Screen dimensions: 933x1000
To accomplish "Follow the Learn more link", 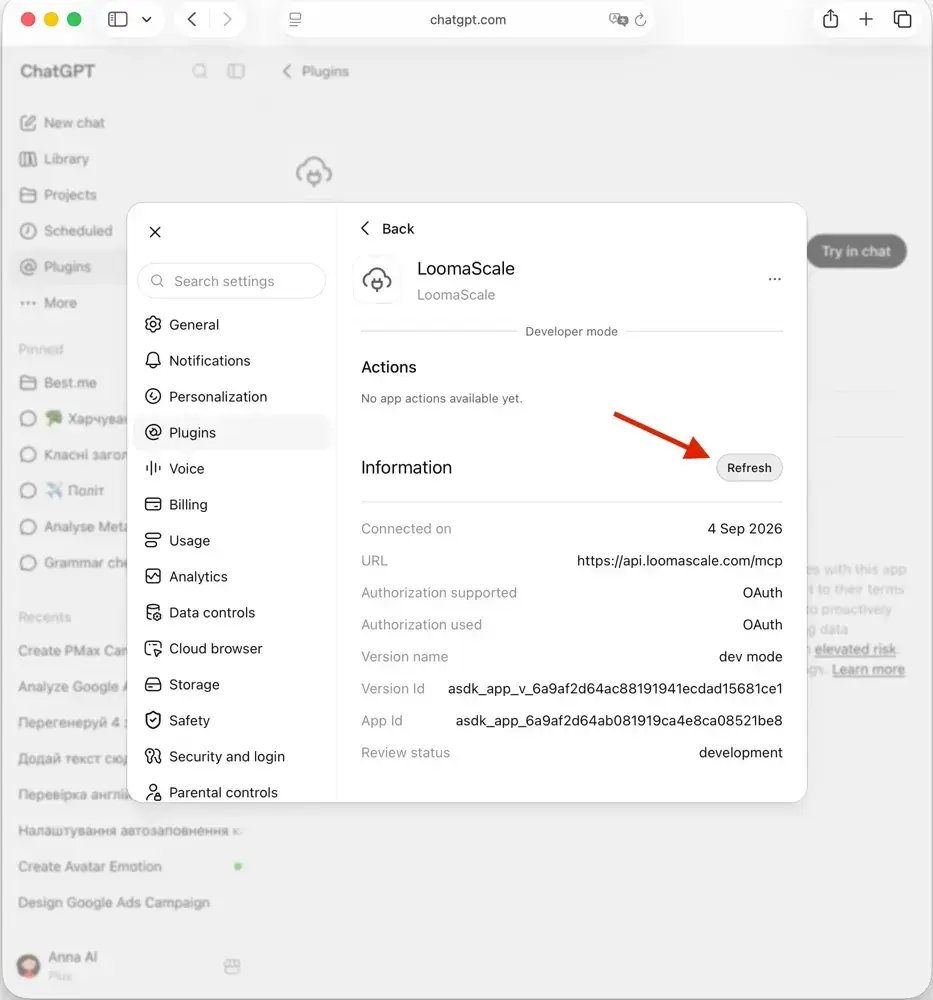I will click(868, 670).
